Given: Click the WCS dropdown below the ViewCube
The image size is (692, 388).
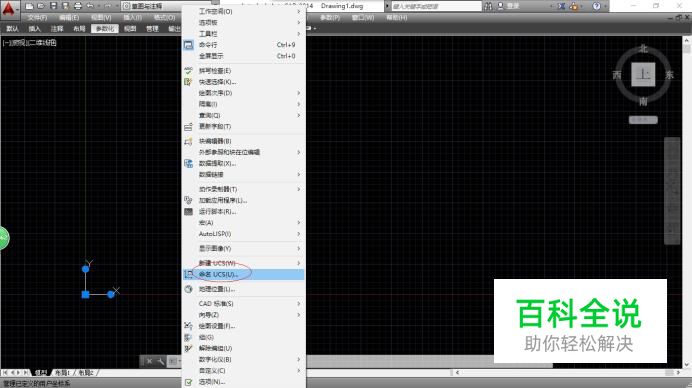Looking at the screenshot, I should 643,120.
